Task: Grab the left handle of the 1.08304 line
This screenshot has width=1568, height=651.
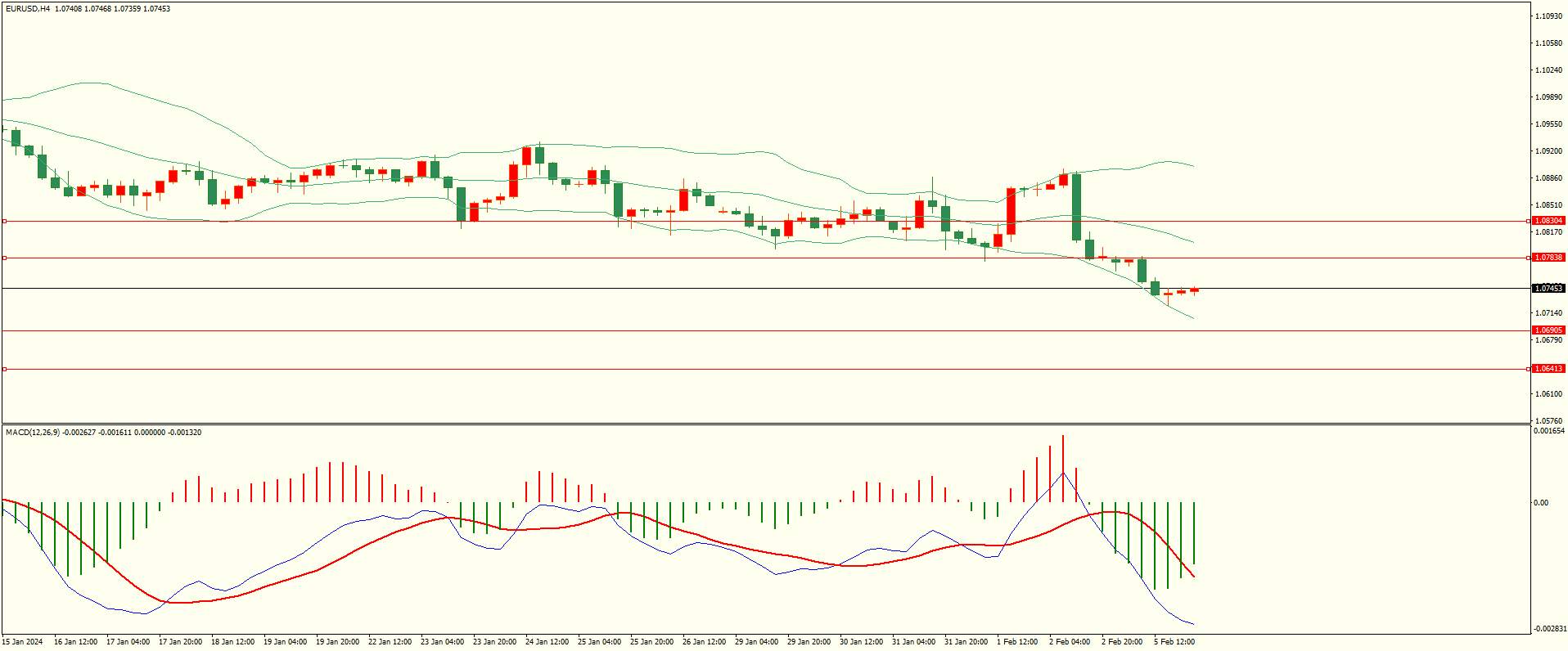Action: [4, 221]
